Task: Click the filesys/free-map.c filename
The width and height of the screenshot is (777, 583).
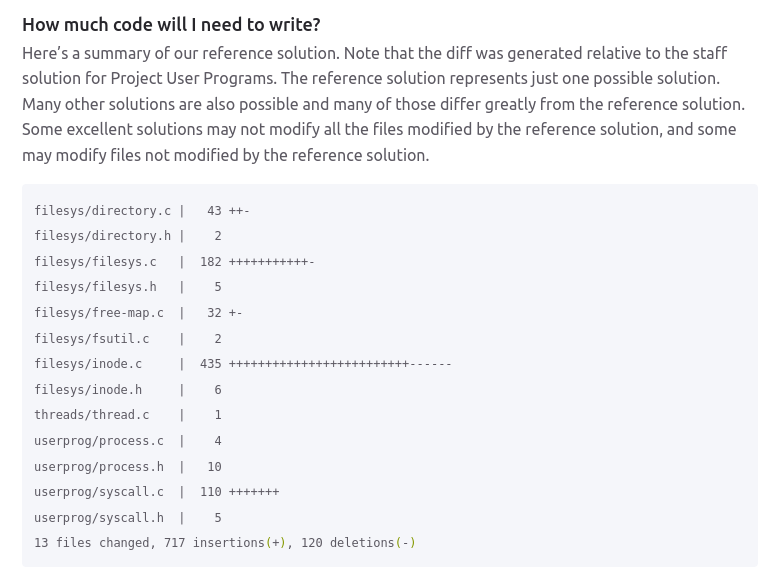Action: click(x=99, y=313)
